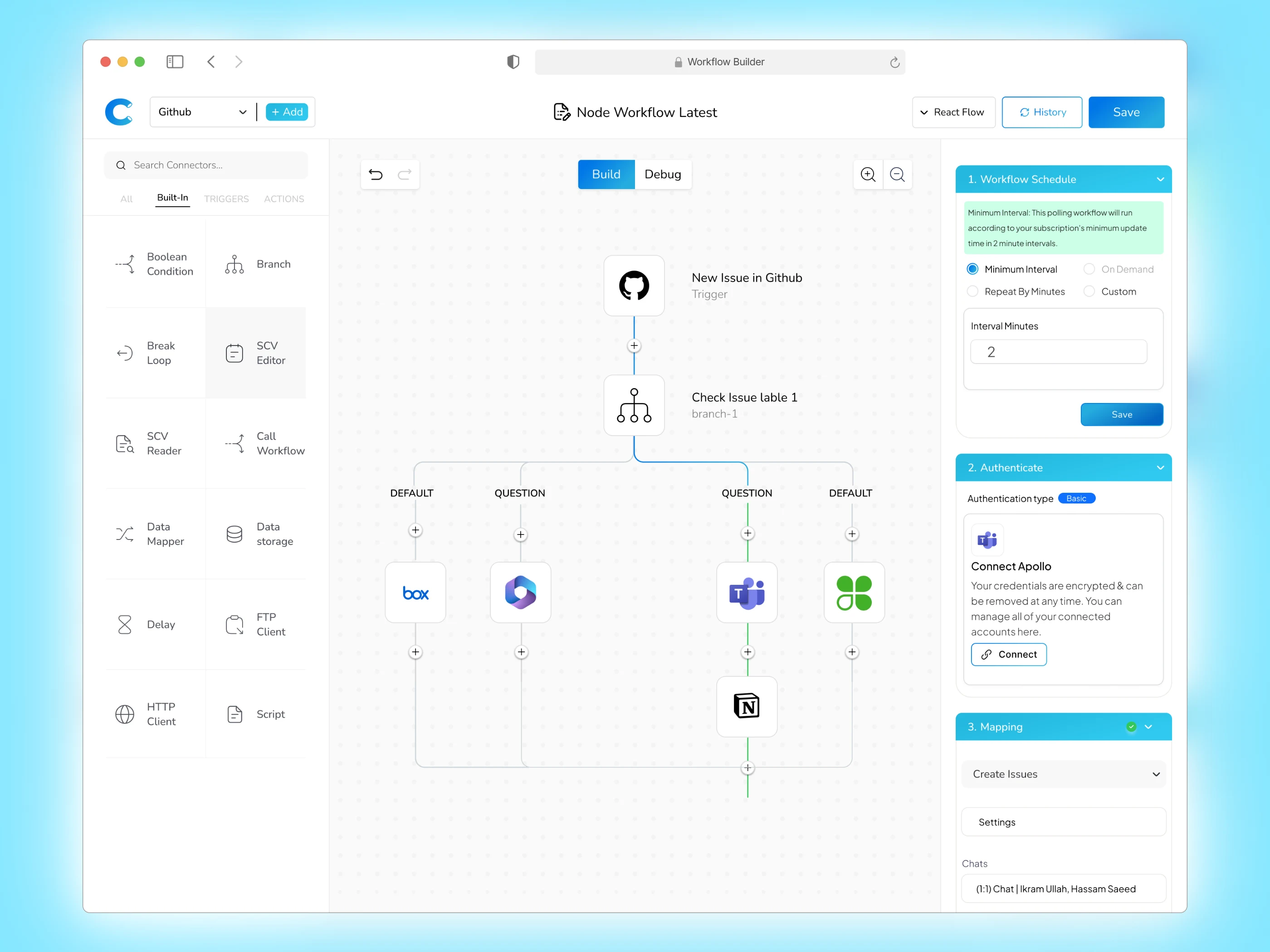Viewport: 1270px width, 952px height.
Task: Select the GitHub trigger node icon
Action: [634, 286]
